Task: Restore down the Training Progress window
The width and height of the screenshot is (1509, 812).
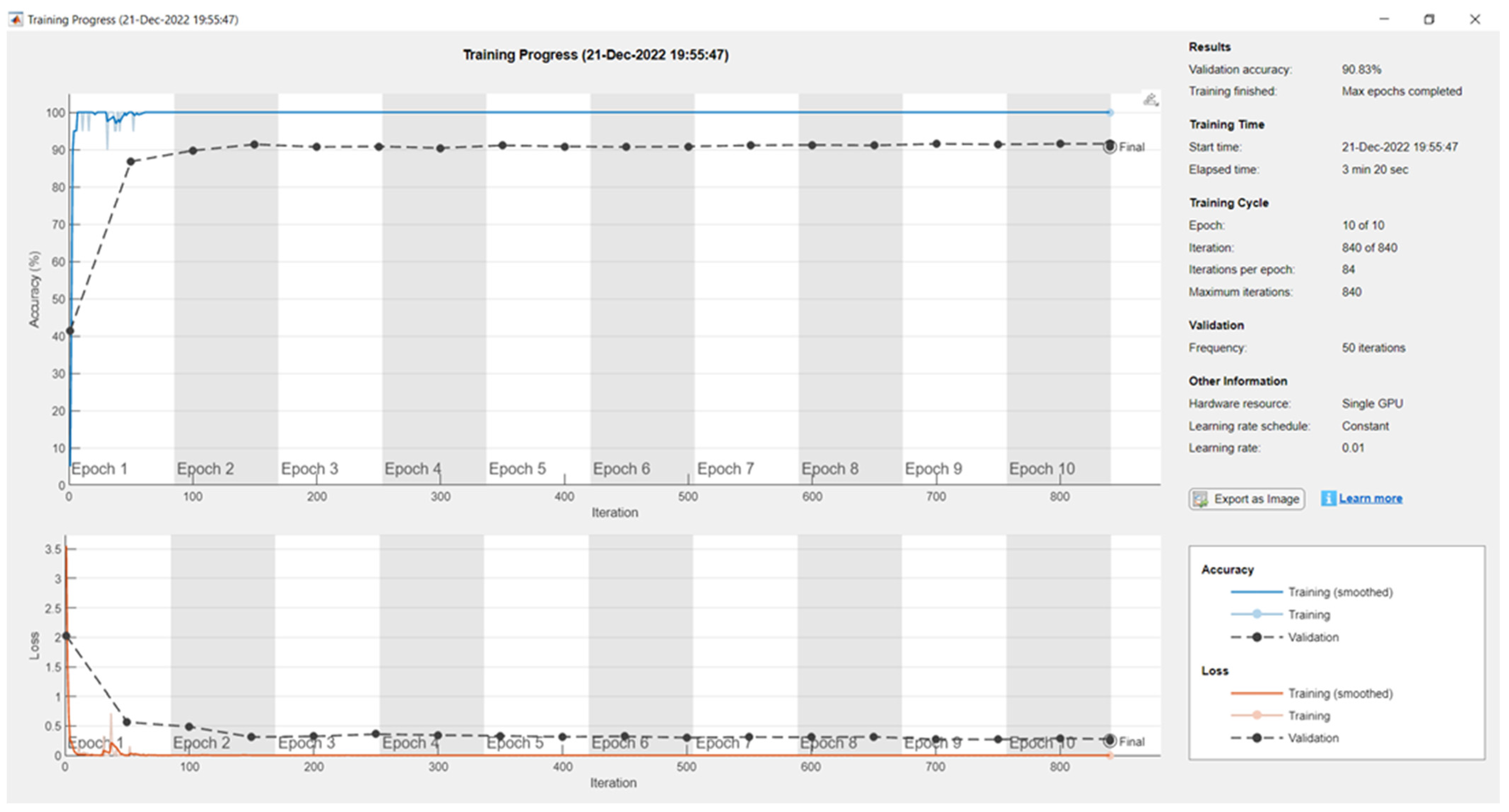Action: pos(1429,19)
